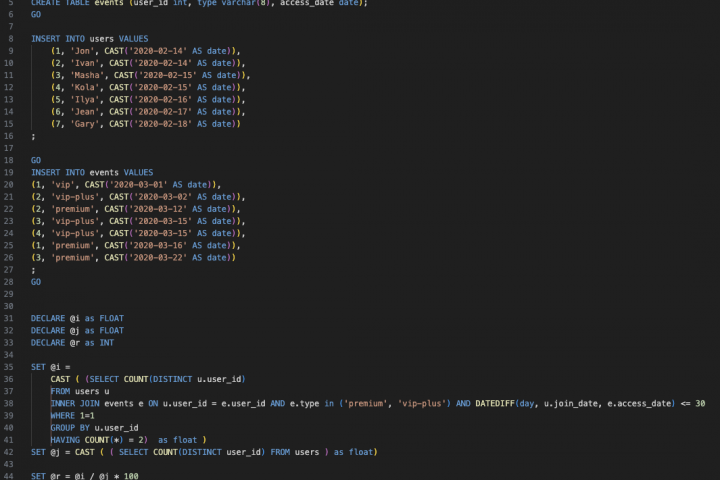Click the GROUP BY u.user_id line
The image size is (720, 480).
[95, 428]
